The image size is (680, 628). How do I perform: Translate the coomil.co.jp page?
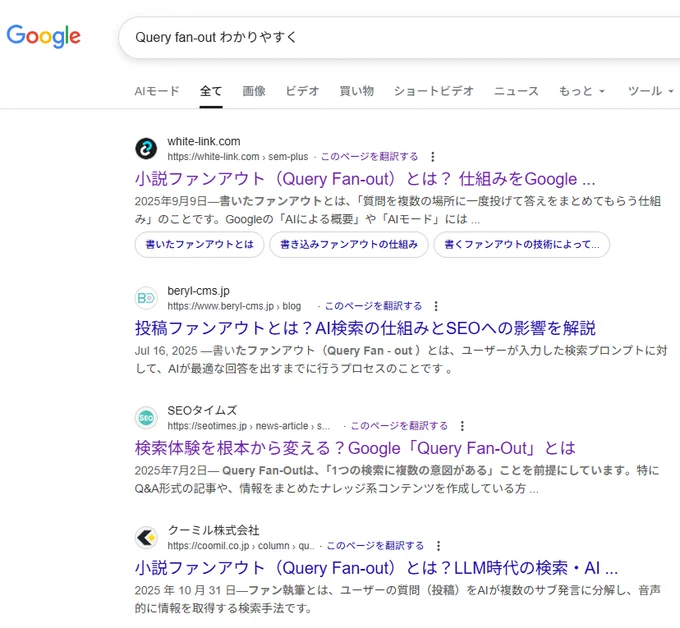375,546
